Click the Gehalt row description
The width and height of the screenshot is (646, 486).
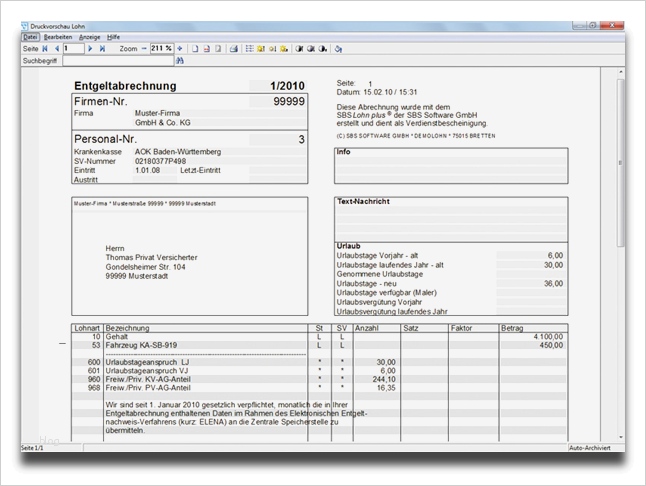coord(117,336)
